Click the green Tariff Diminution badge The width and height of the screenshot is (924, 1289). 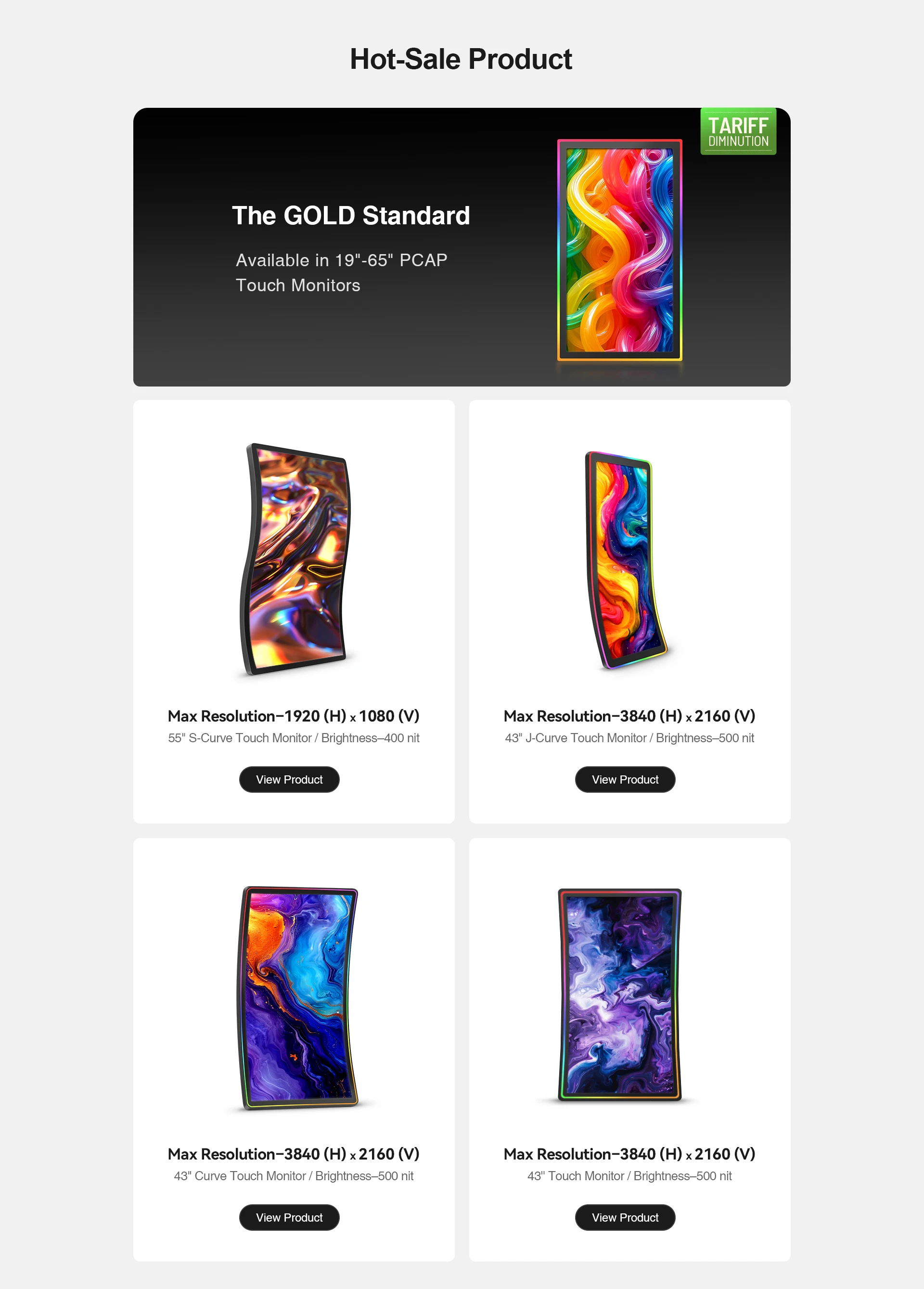tap(738, 131)
